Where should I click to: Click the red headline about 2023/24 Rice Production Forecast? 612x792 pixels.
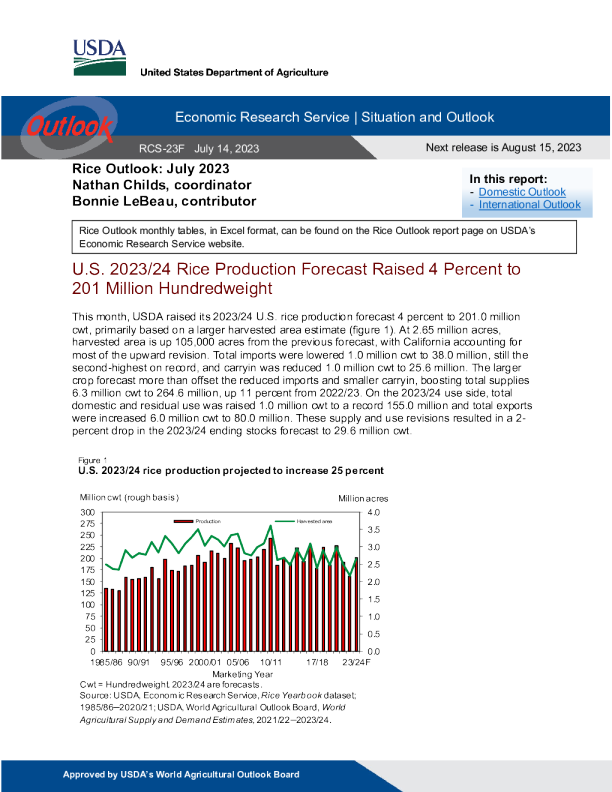pyautogui.click(x=296, y=278)
